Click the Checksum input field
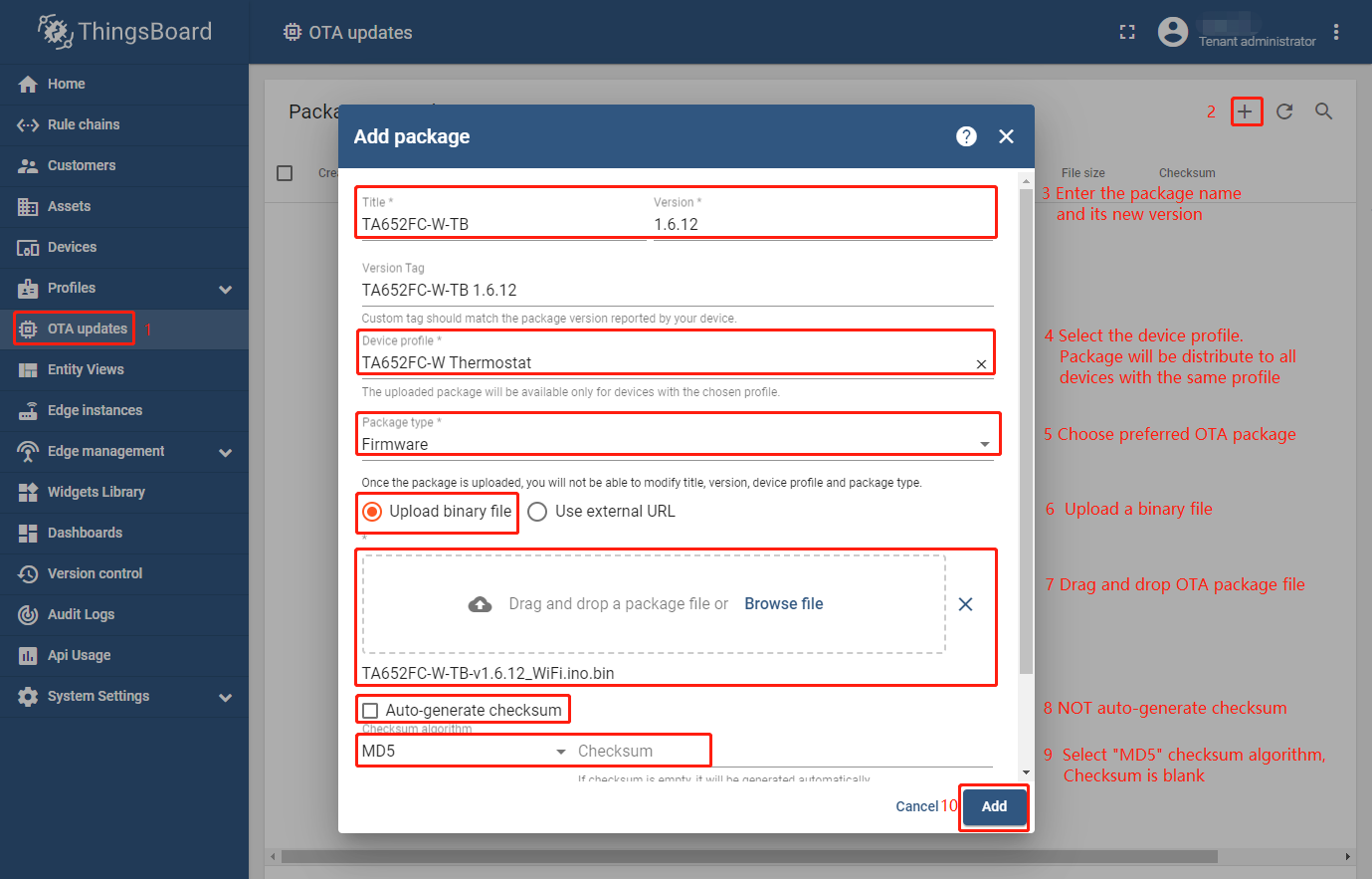Viewport: 1372px width, 879px height. tap(785, 751)
